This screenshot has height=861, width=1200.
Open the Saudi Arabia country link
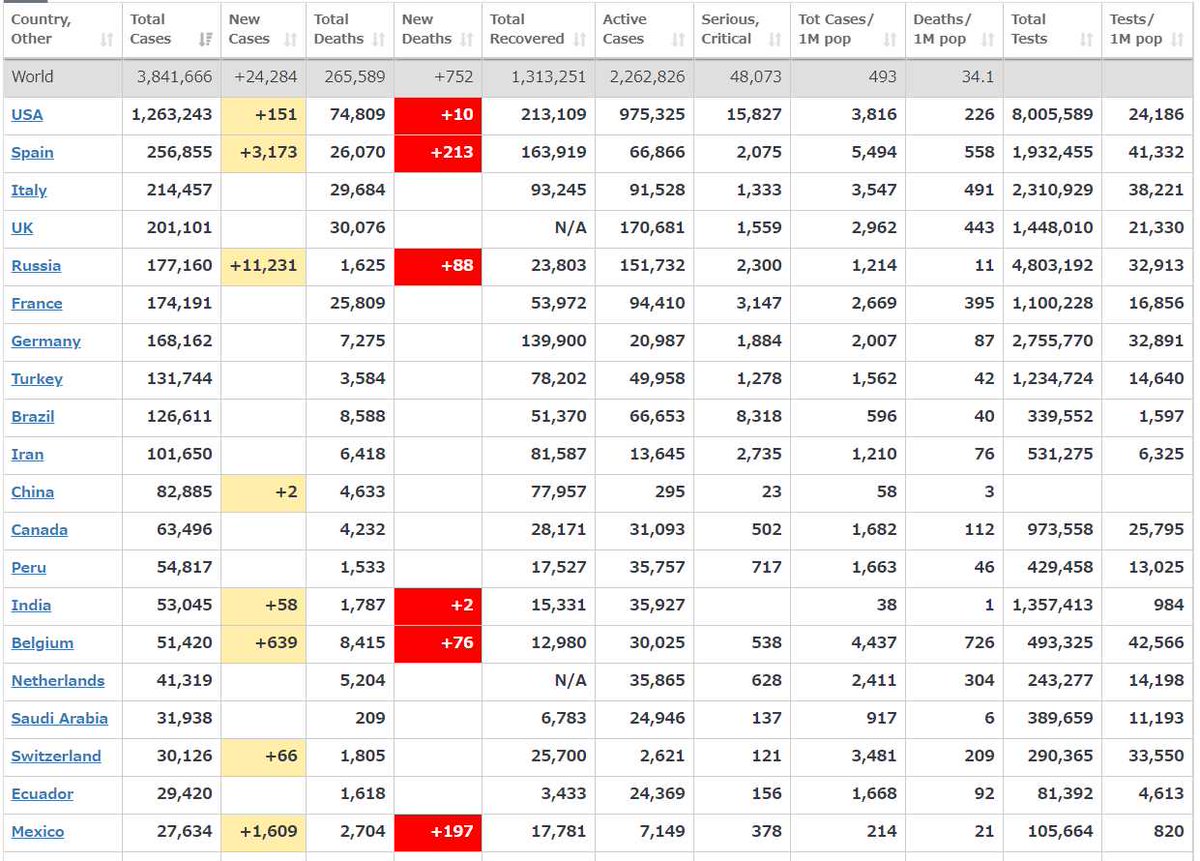(x=59, y=718)
